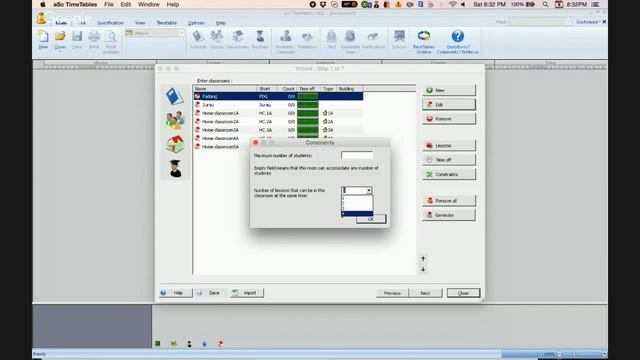Click the Generate new ribbon icon
The height and width of the screenshot is (360, 640).
[350, 41]
